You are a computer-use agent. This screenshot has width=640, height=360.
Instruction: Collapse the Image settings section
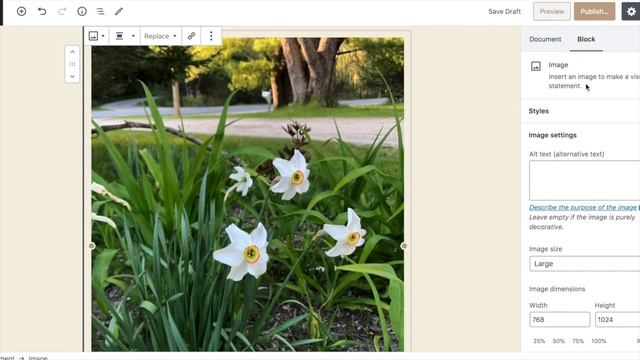[580, 135]
